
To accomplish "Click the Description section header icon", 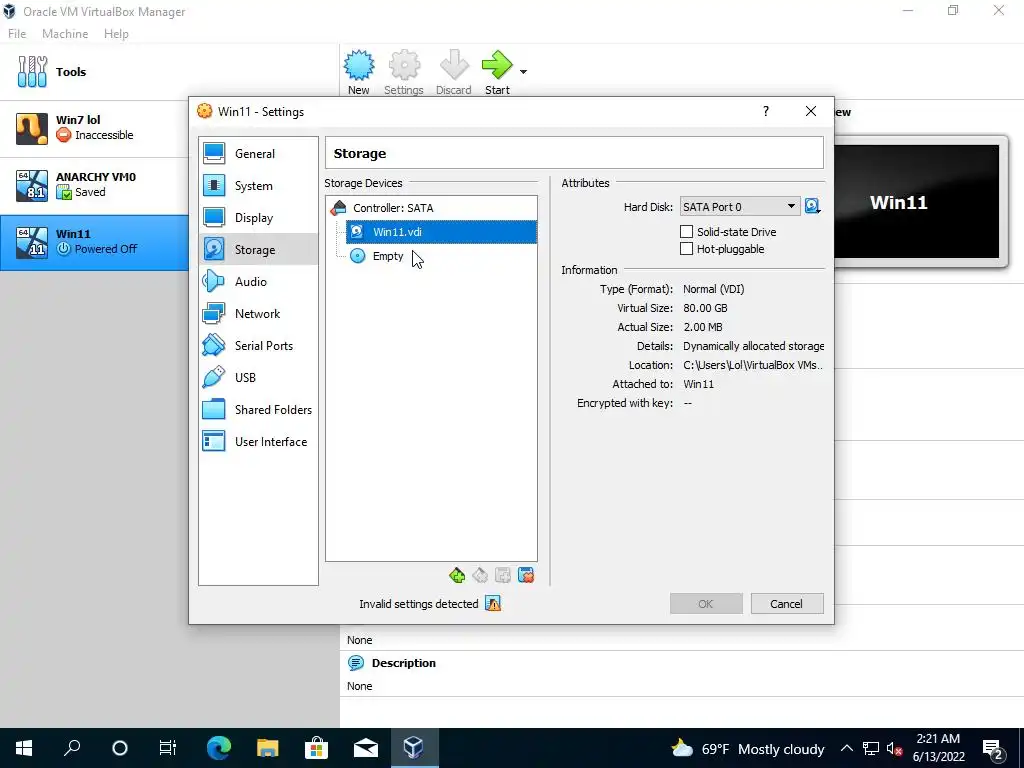I will (356, 663).
